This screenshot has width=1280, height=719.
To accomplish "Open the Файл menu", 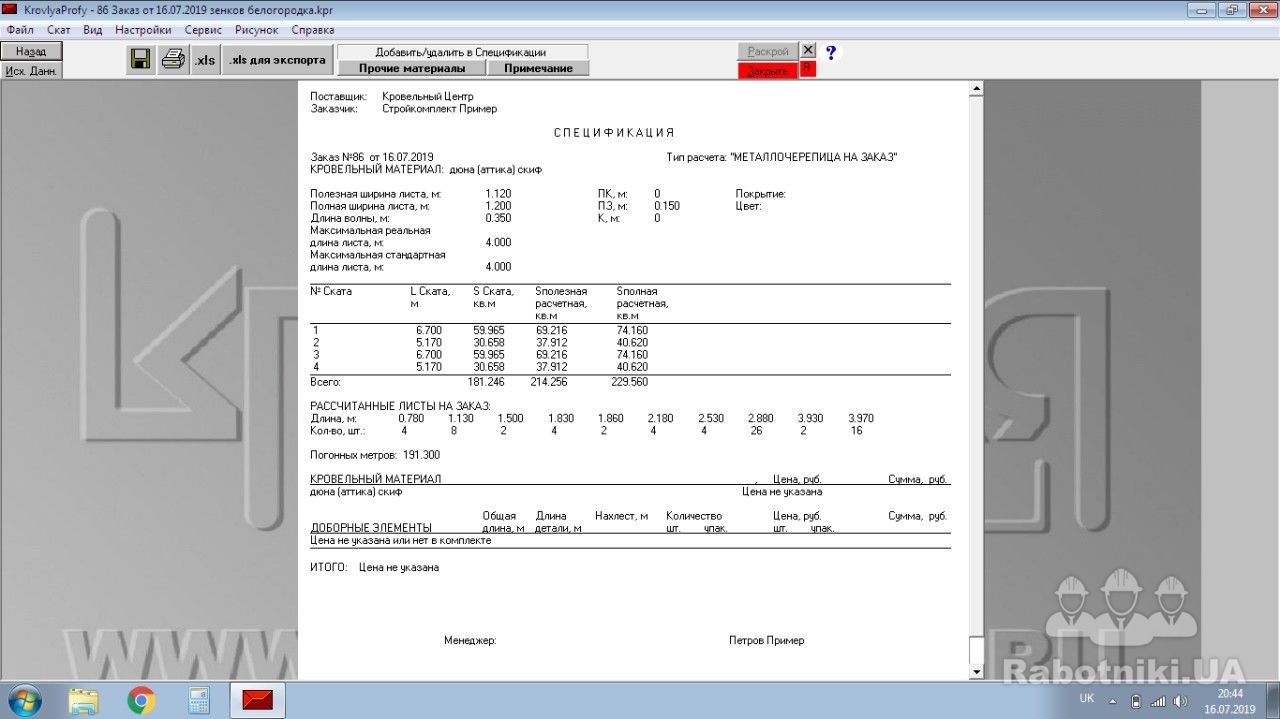I will (20, 30).
